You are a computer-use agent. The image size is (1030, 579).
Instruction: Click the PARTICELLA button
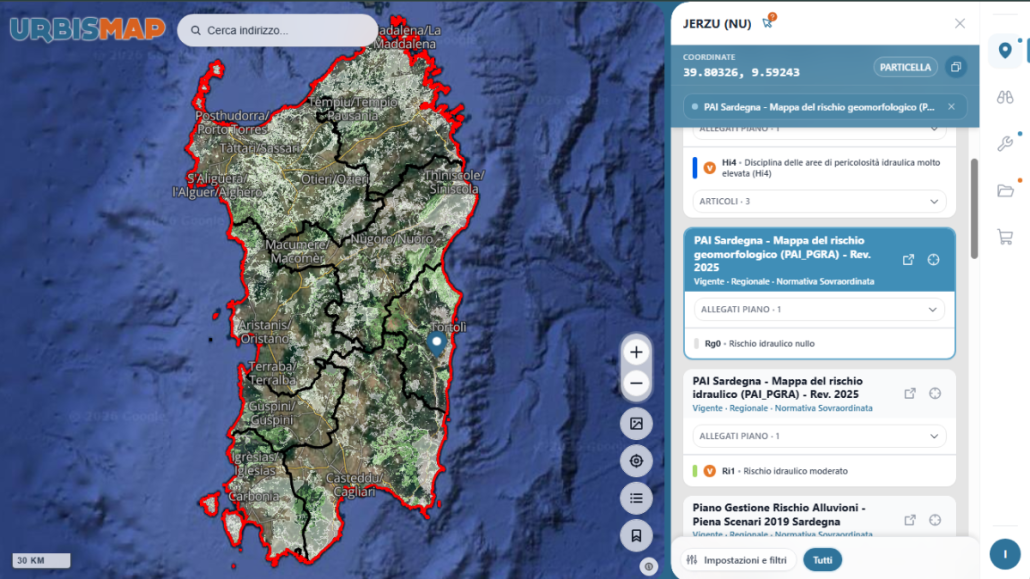tap(905, 67)
